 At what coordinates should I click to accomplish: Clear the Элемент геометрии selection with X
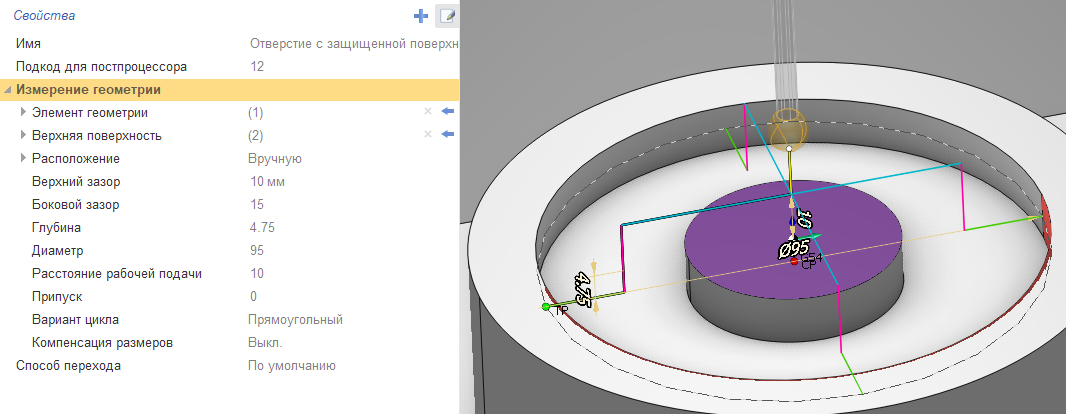point(427,112)
